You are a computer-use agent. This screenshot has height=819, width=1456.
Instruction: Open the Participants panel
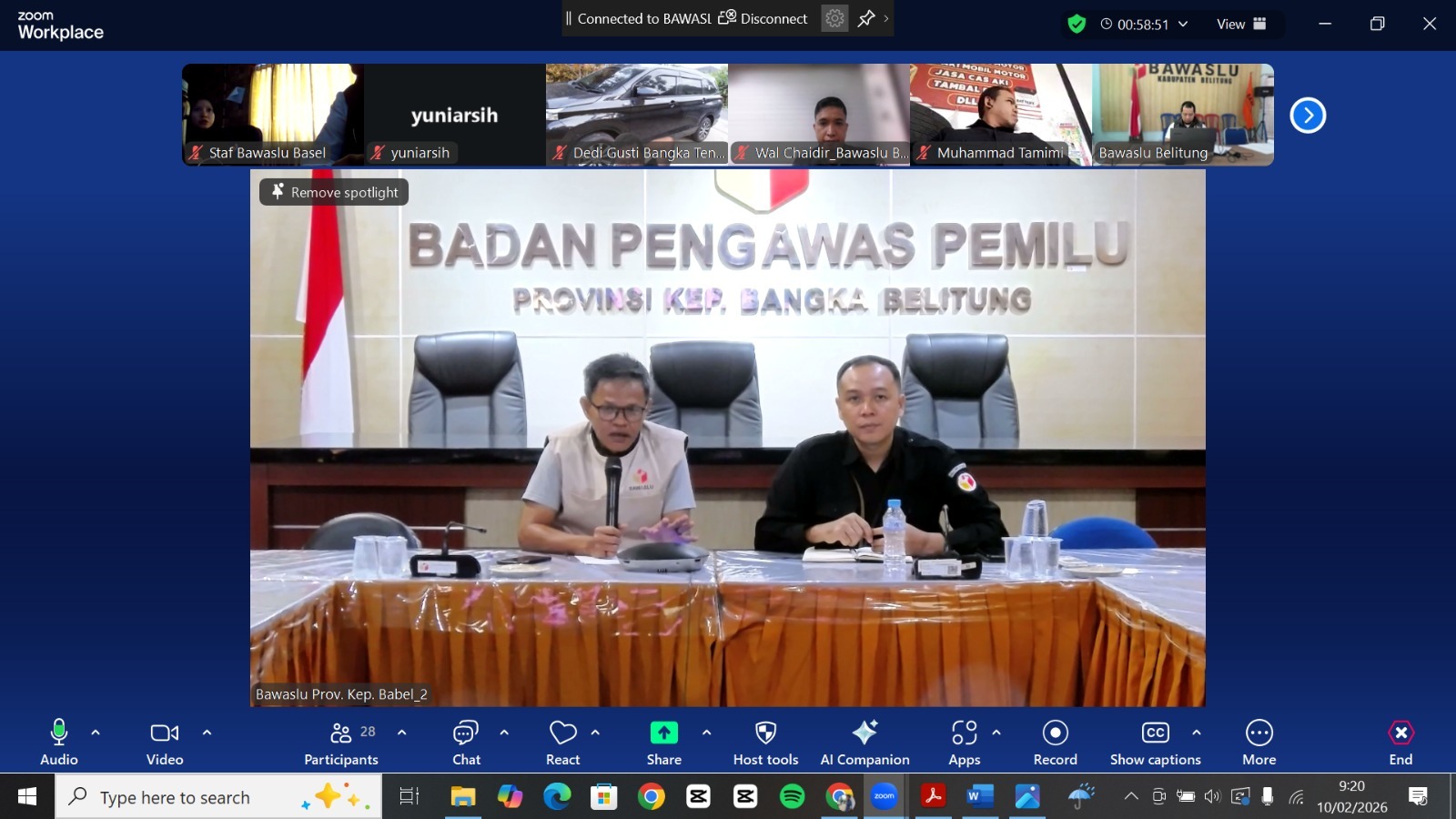(342, 743)
